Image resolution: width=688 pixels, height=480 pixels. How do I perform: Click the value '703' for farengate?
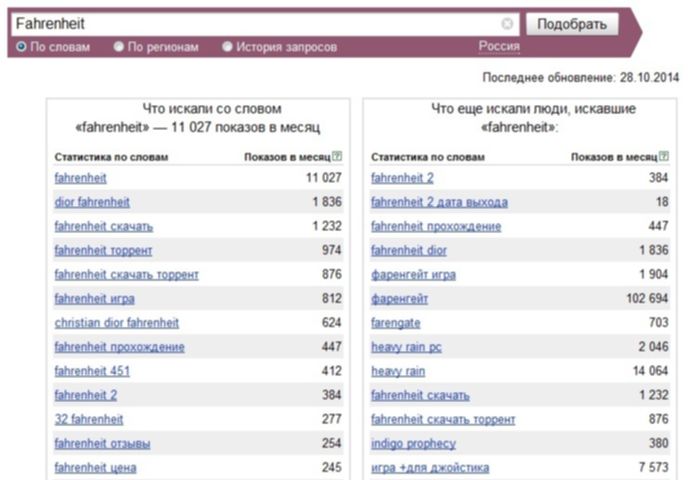pos(659,322)
